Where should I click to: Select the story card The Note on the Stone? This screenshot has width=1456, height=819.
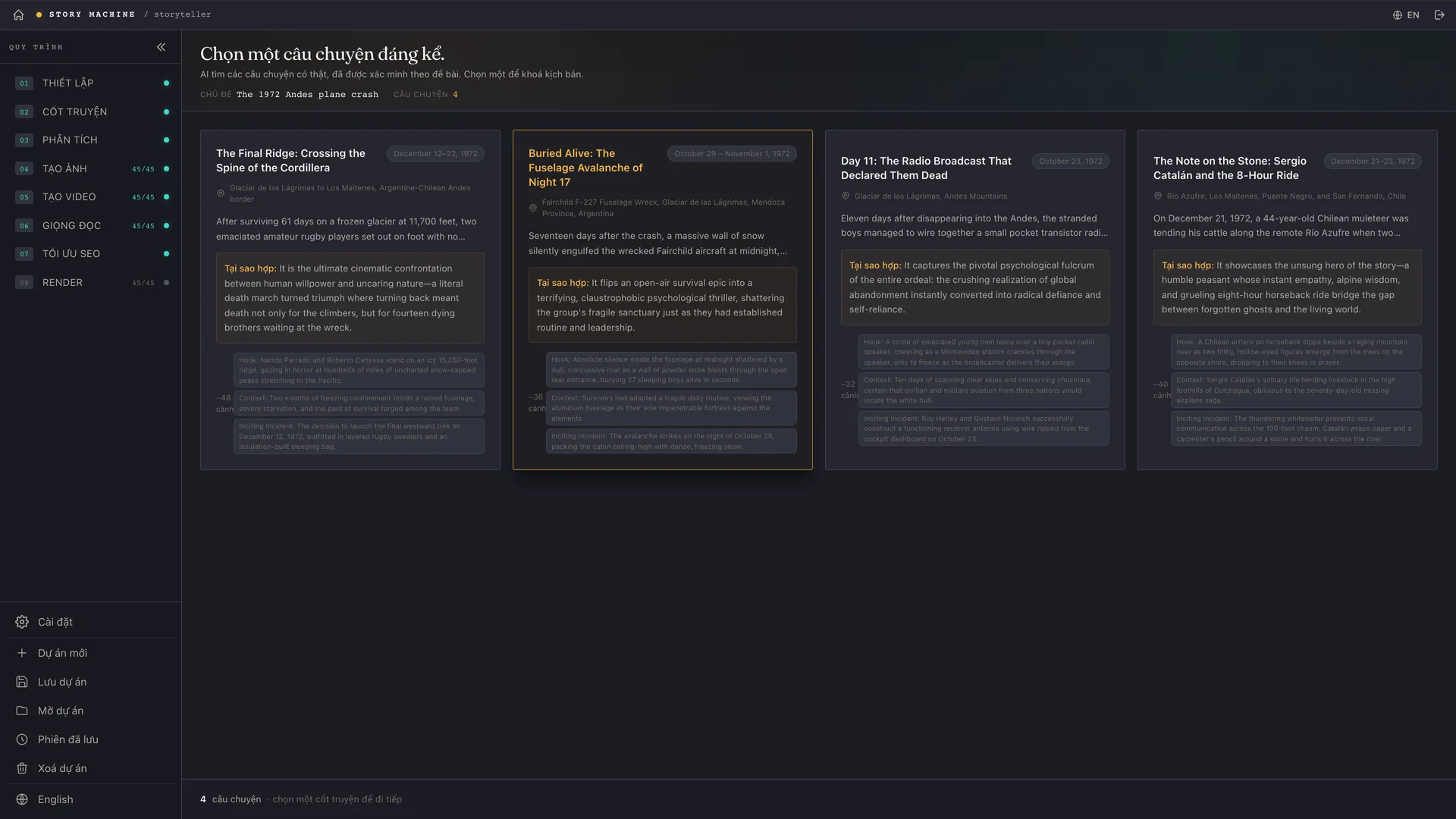point(1288,300)
